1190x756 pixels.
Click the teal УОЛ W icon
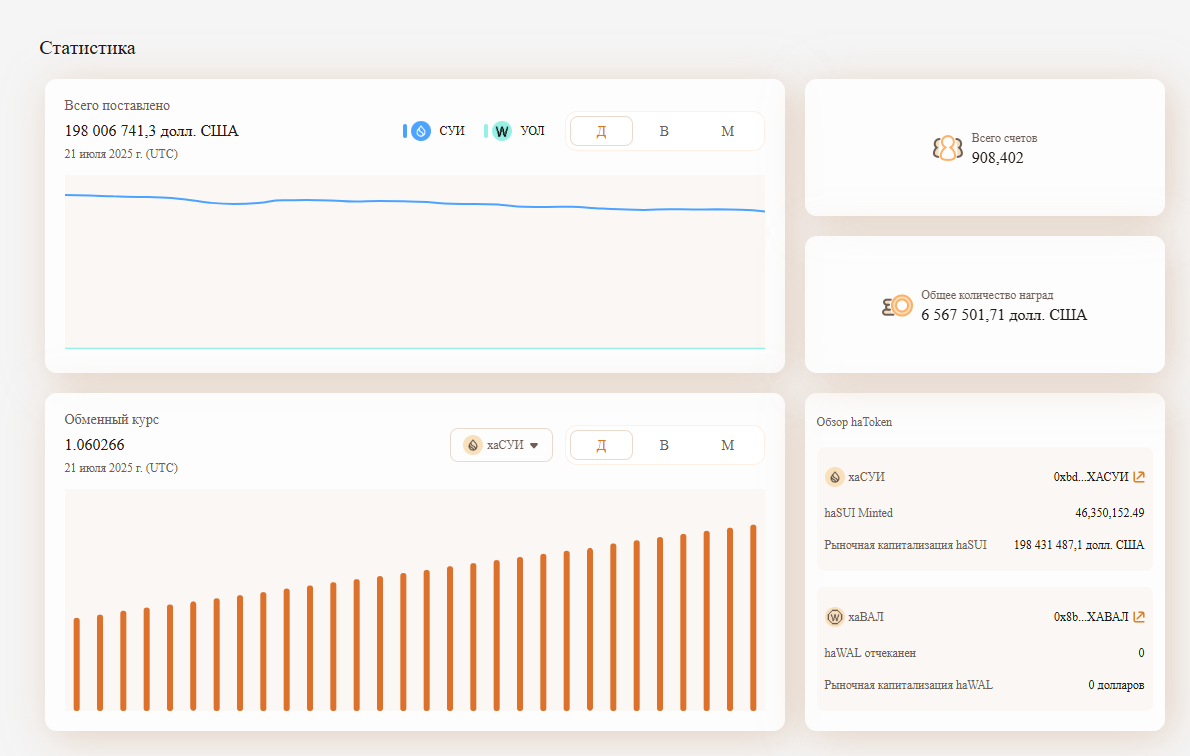pos(502,131)
